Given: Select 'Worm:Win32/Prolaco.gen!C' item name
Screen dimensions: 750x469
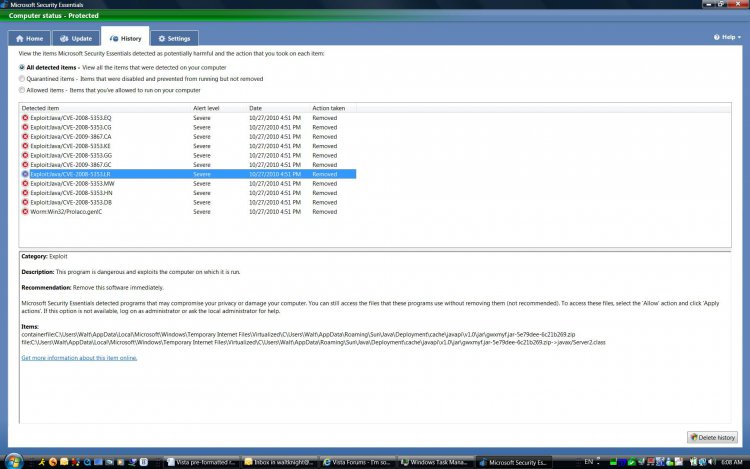Looking at the screenshot, I should click(x=66, y=212).
